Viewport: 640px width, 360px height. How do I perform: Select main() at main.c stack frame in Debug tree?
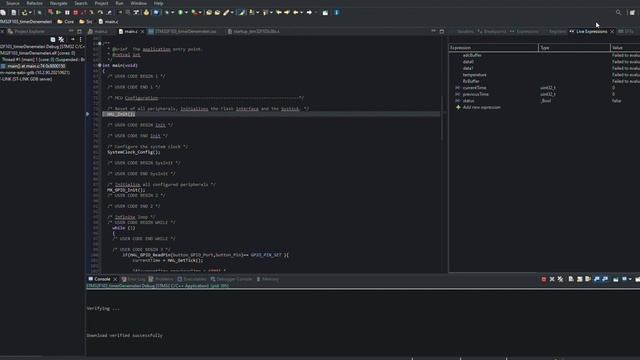(36, 66)
